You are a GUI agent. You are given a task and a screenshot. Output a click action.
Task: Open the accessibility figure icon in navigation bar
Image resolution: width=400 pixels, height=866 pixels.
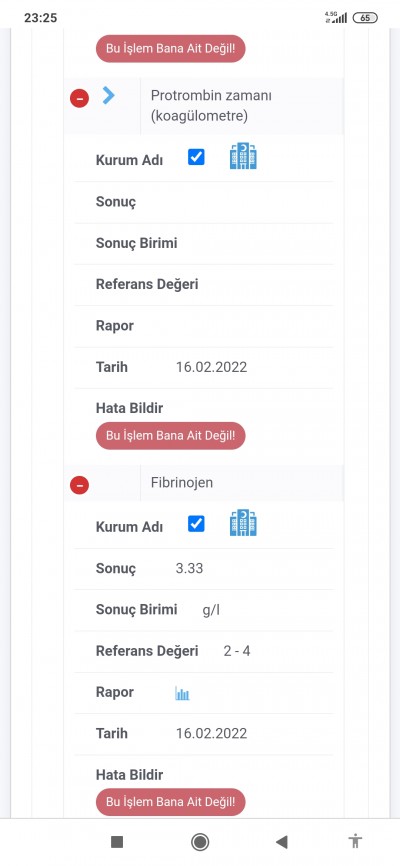click(x=355, y=842)
